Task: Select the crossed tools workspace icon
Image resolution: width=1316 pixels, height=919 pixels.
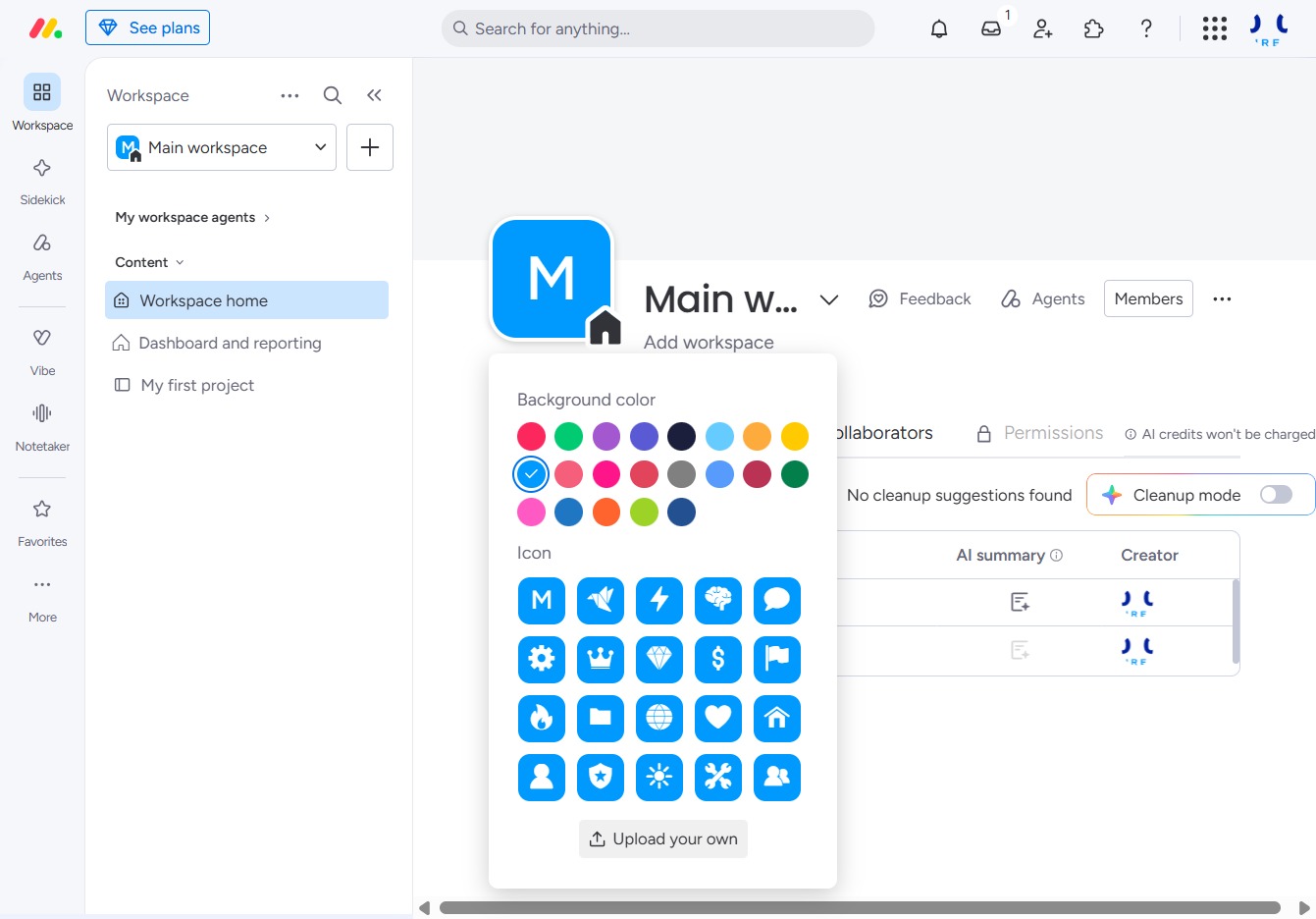Action: point(718,777)
